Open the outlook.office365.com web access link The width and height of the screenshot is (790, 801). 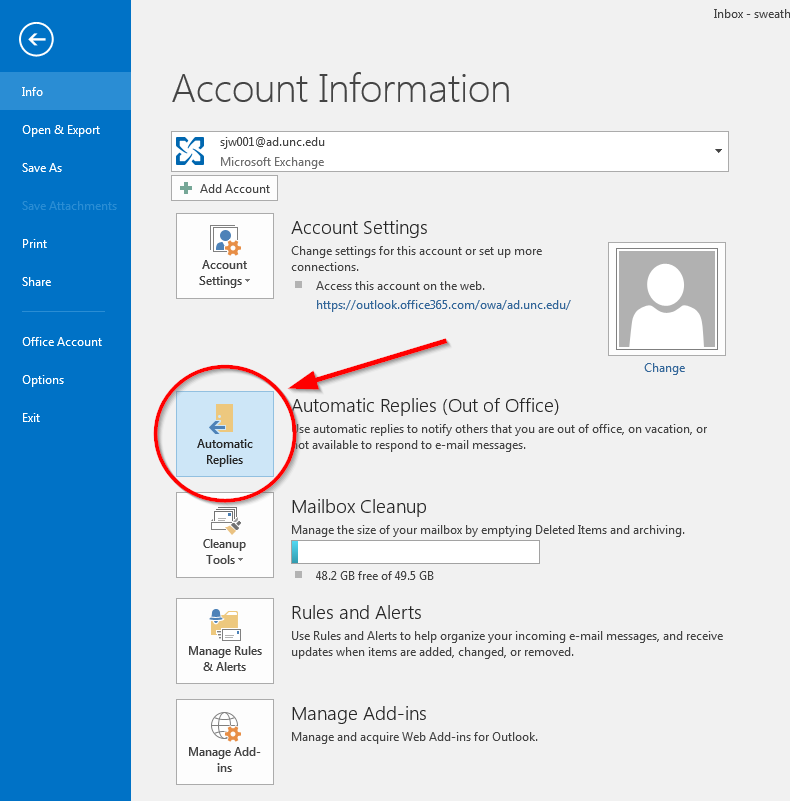443,305
